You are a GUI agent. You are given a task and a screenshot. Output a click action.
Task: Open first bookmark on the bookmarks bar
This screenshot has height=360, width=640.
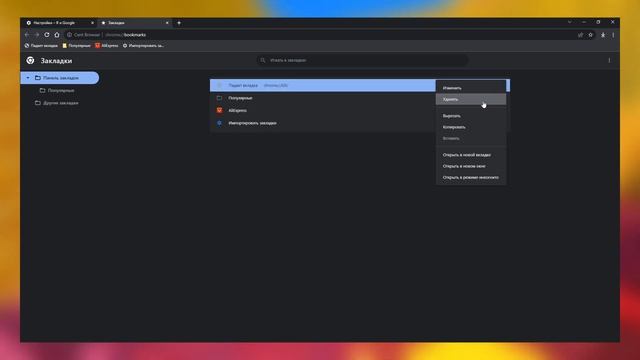(x=41, y=46)
